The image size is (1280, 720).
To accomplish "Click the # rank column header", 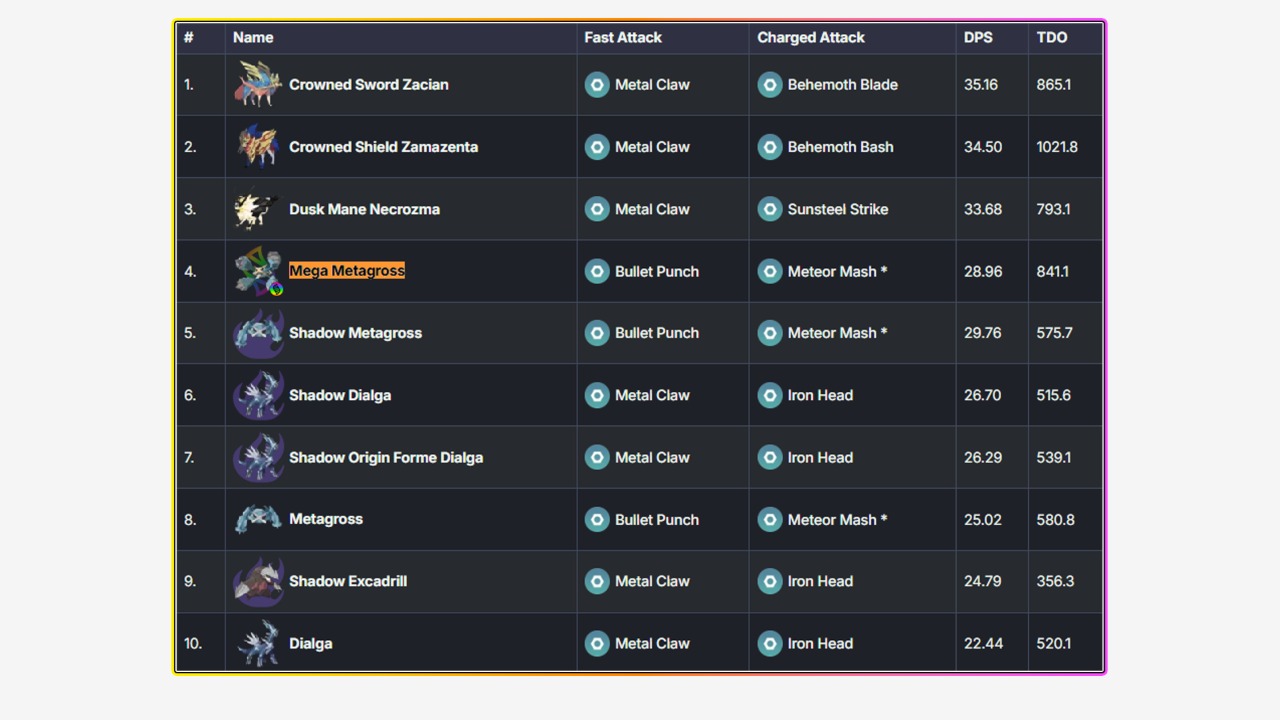I will pyautogui.click(x=188, y=38).
